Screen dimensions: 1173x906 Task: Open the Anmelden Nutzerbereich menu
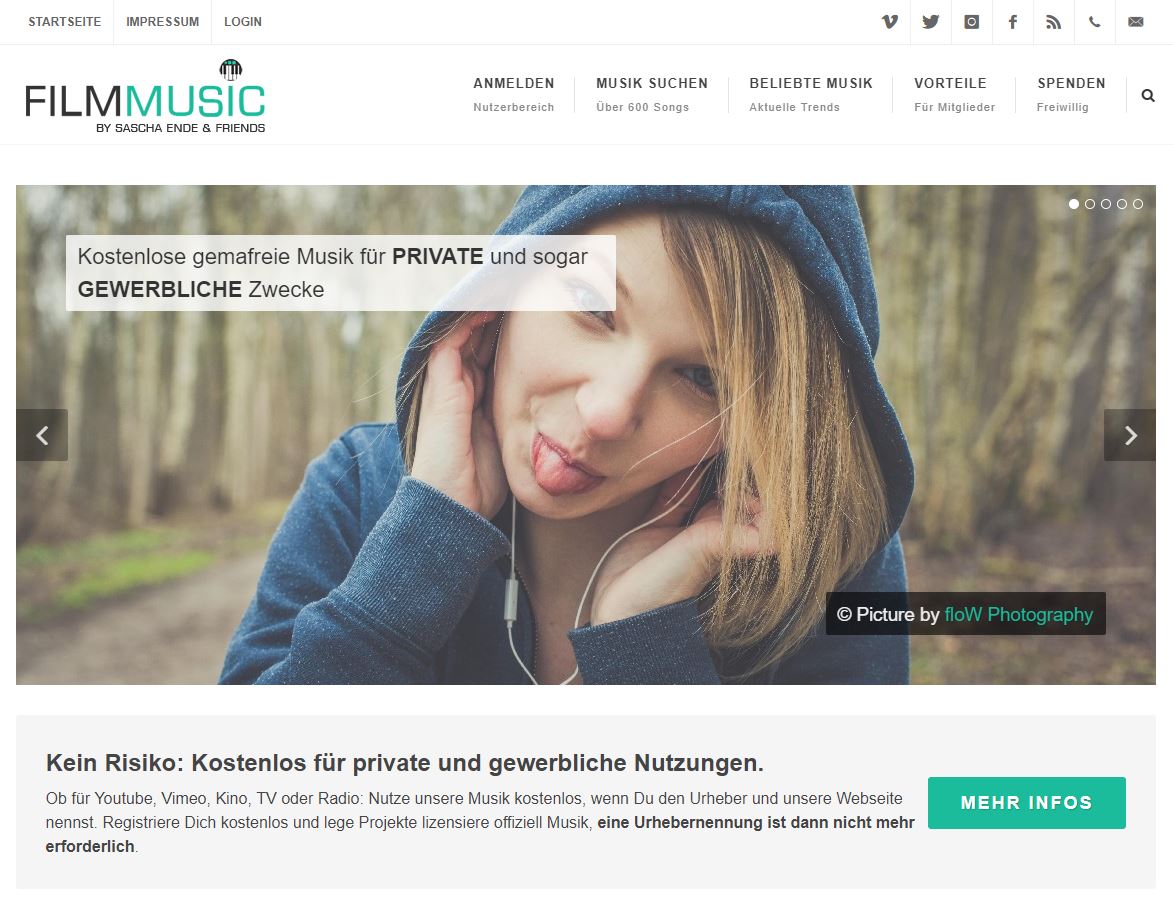coord(514,94)
